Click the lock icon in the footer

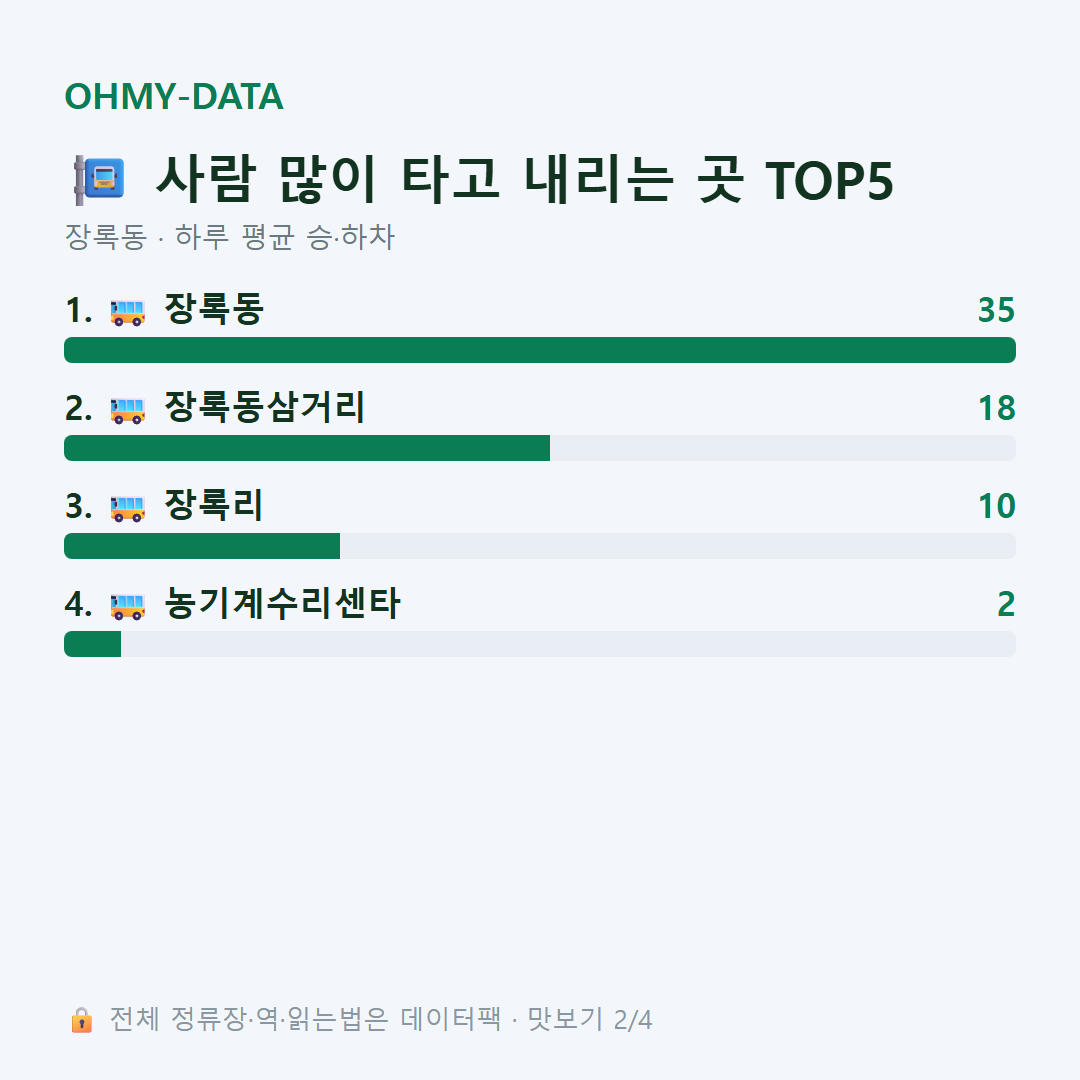click(x=81, y=1019)
